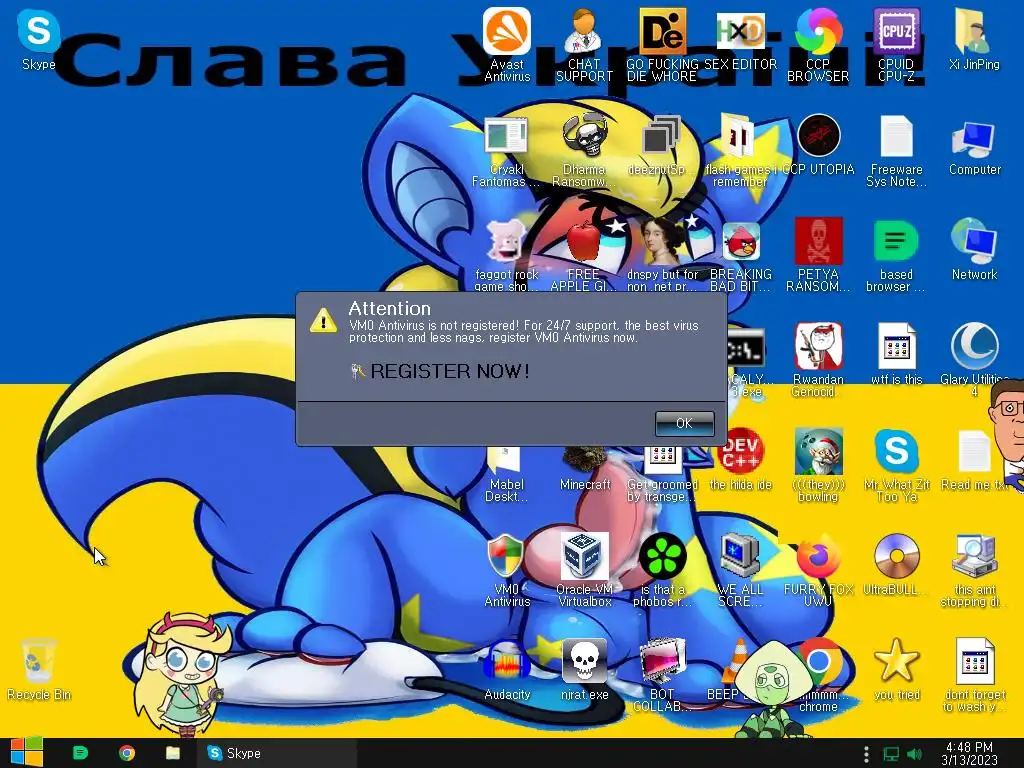Select the PETYA RANSOM... red skull icon
The width and height of the screenshot is (1024, 768).
(818, 255)
